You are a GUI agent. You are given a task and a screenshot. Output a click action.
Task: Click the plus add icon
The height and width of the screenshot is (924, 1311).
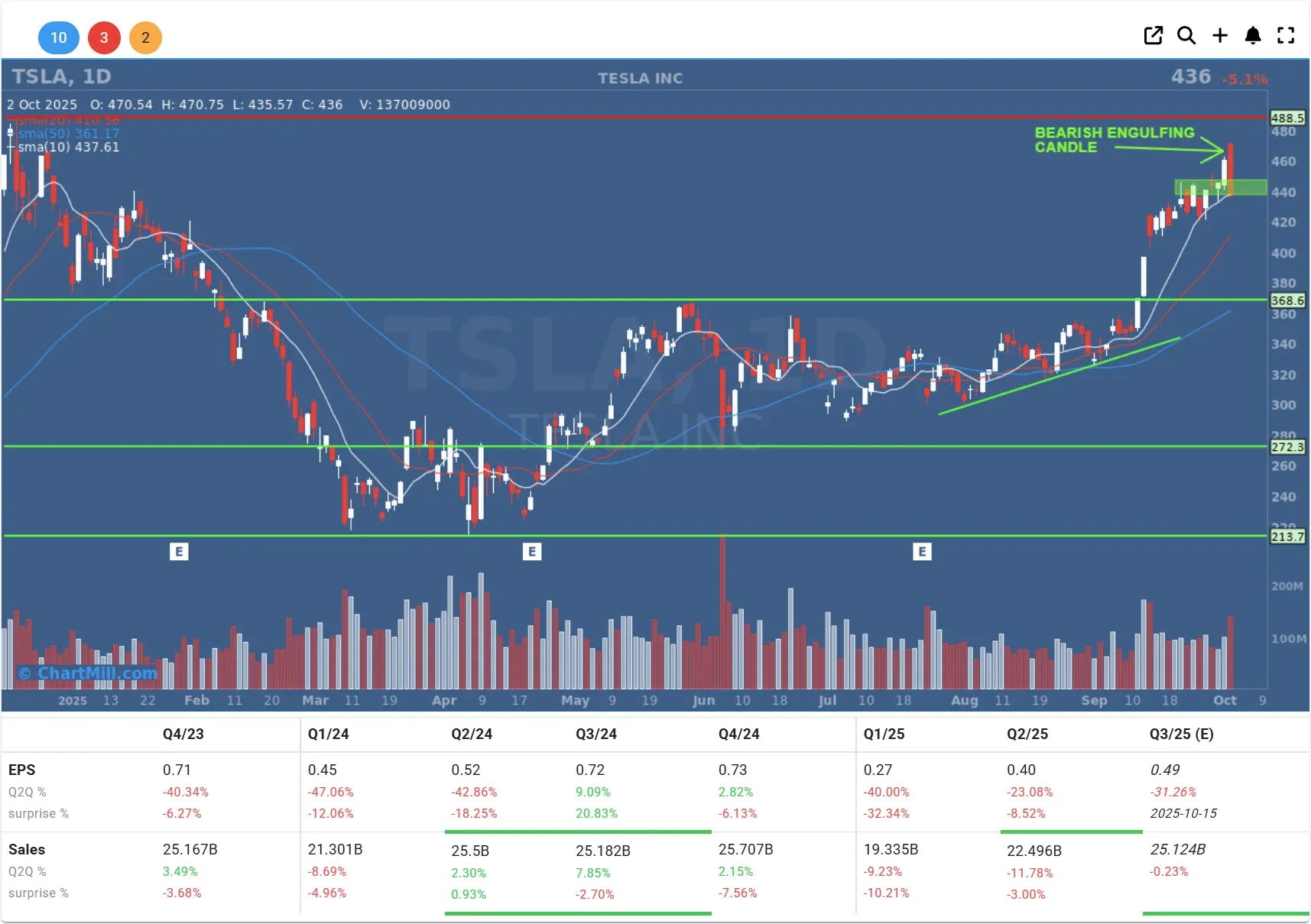(1220, 35)
